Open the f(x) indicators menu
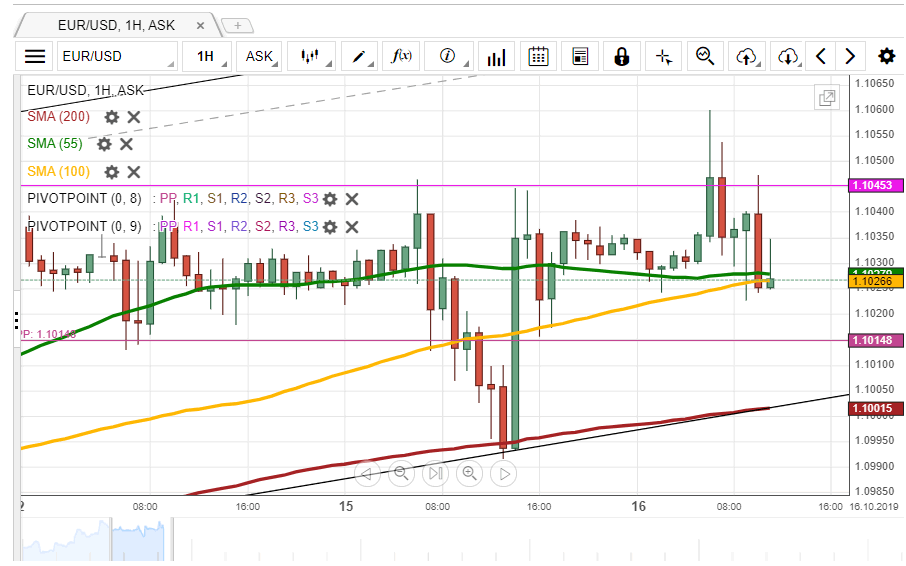Screen dimensions: 906x566 (402, 57)
